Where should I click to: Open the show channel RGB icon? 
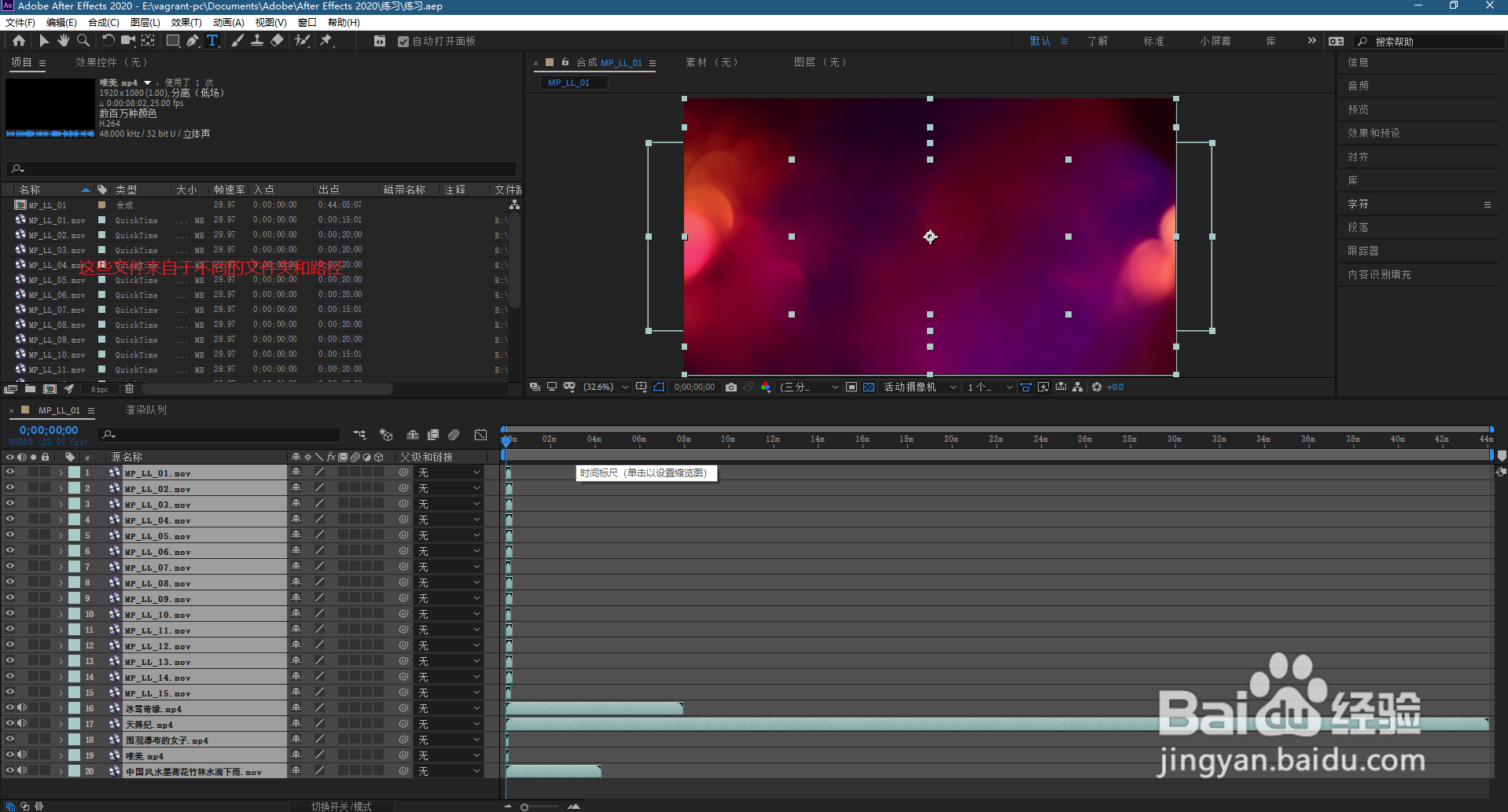(x=766, y=388)
